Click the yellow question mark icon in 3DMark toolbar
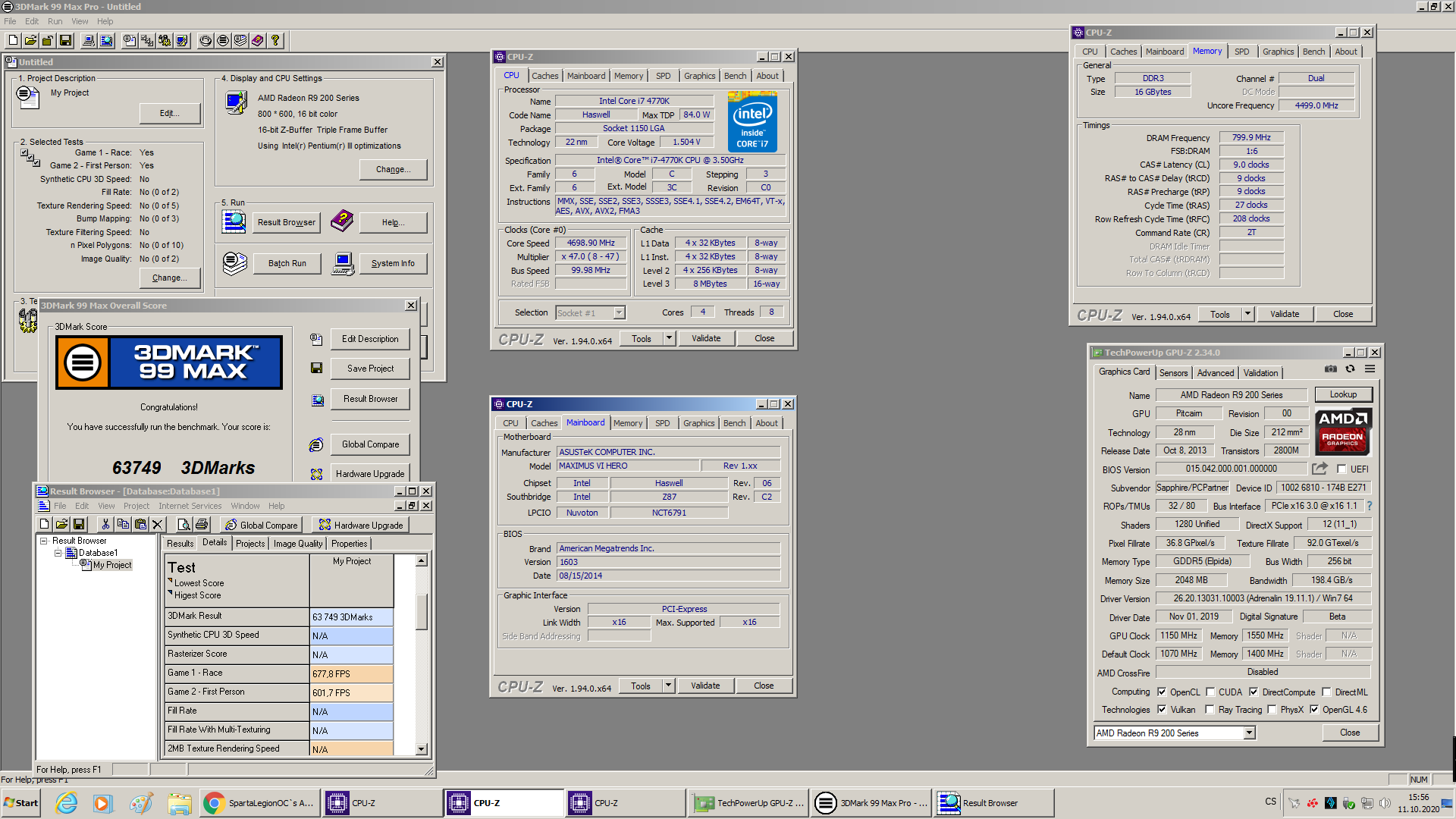 (275, 41)
